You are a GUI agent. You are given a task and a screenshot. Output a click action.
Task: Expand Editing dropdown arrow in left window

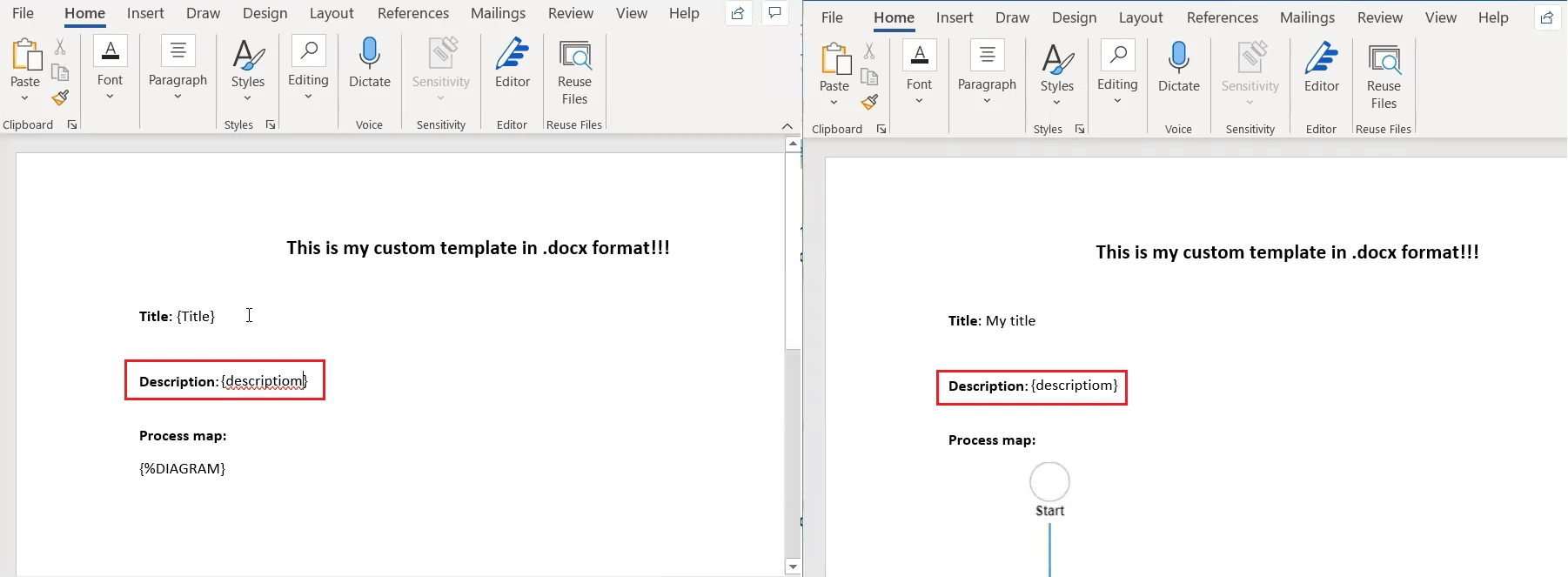coord(308,96)
